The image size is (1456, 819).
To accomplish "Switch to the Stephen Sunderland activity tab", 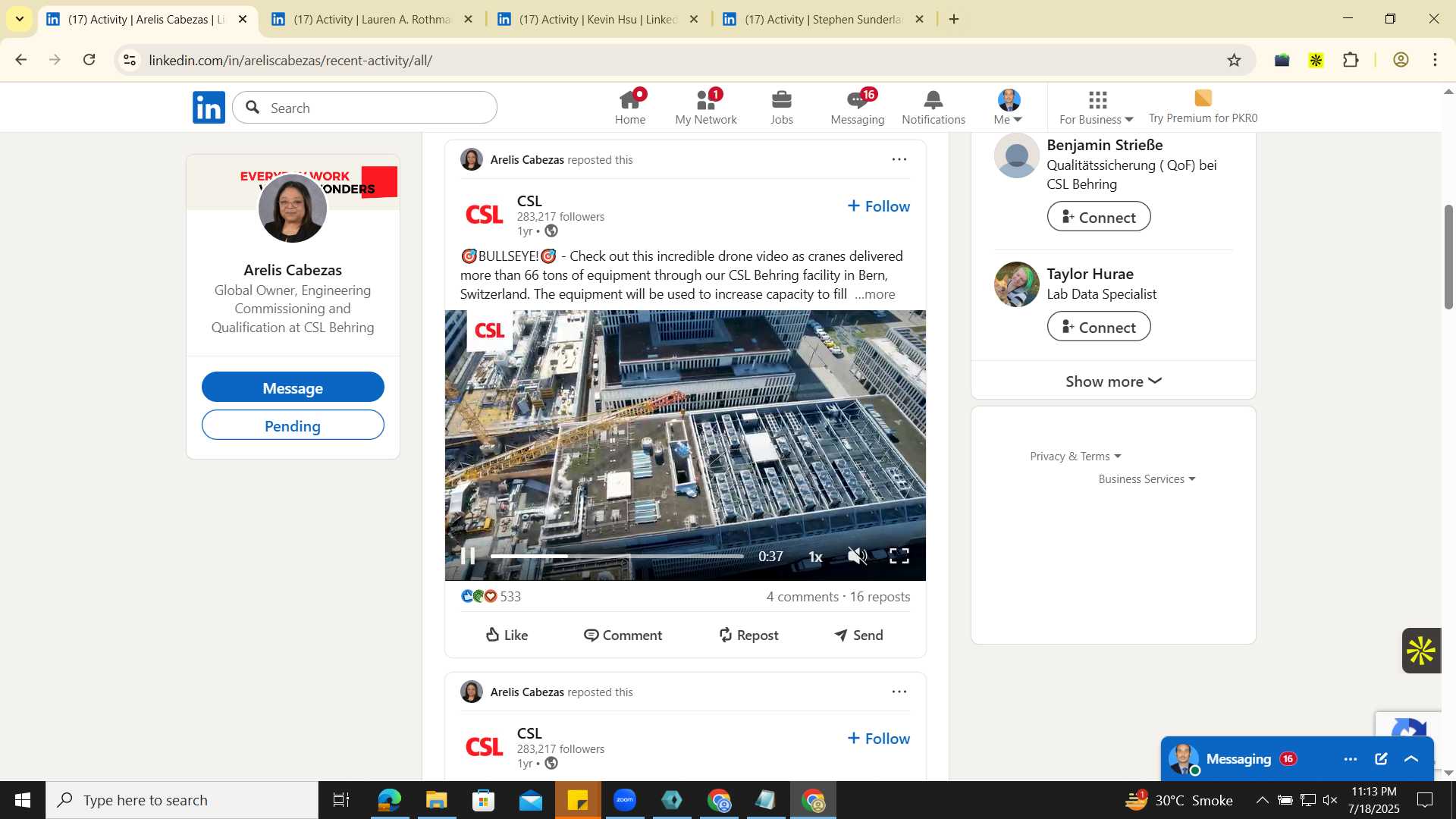I will click(x=823, y=19).
